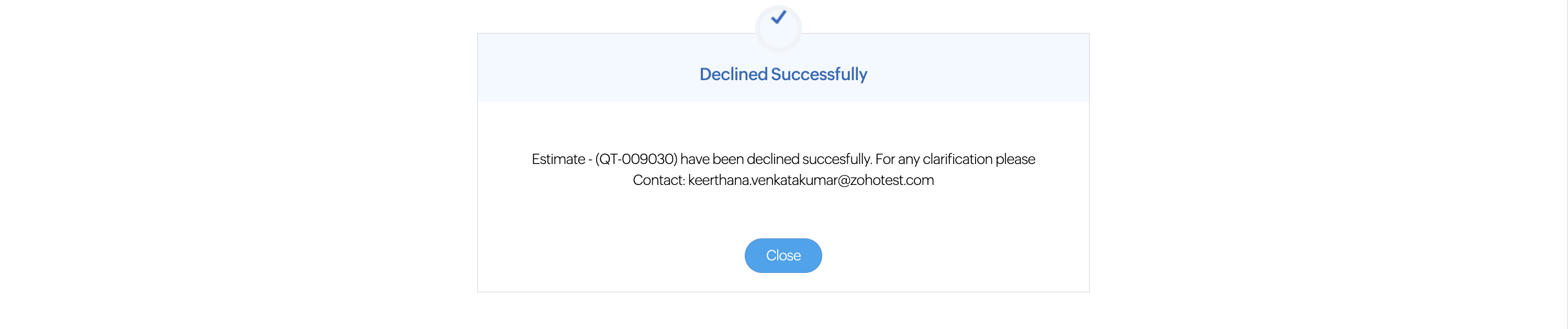Image resolution: width=1568 pixels, height=329 pixels.
Task: Click the estimate number QT-009030
Action: (x=636, y=159)
